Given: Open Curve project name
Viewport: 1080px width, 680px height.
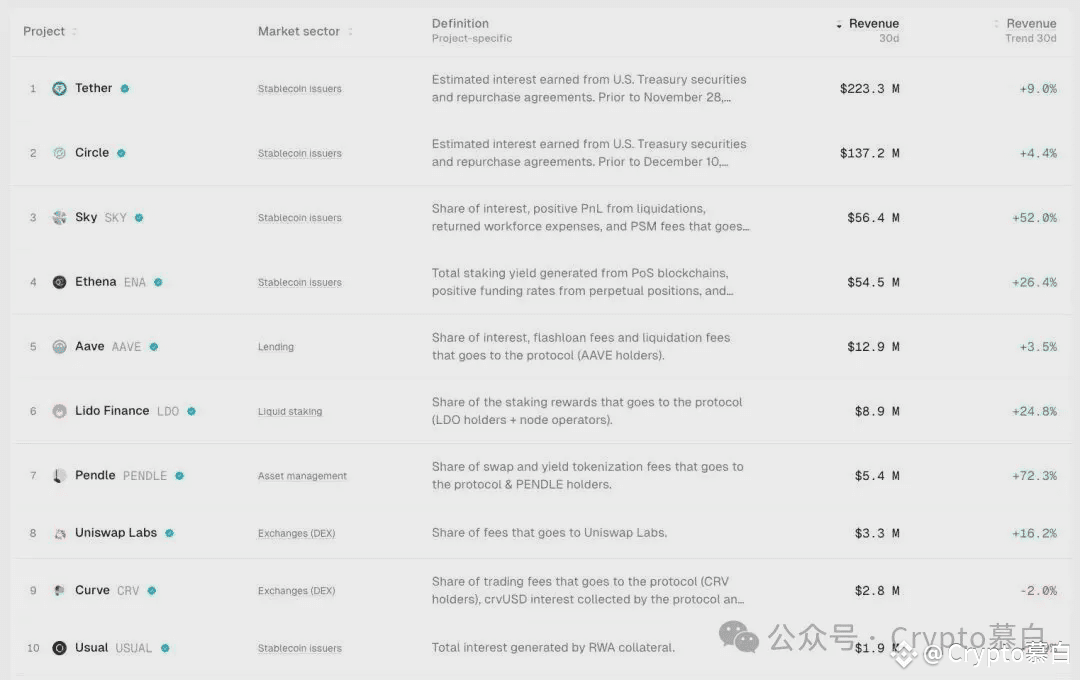Looking at the screenshot, I should [92, 590].
